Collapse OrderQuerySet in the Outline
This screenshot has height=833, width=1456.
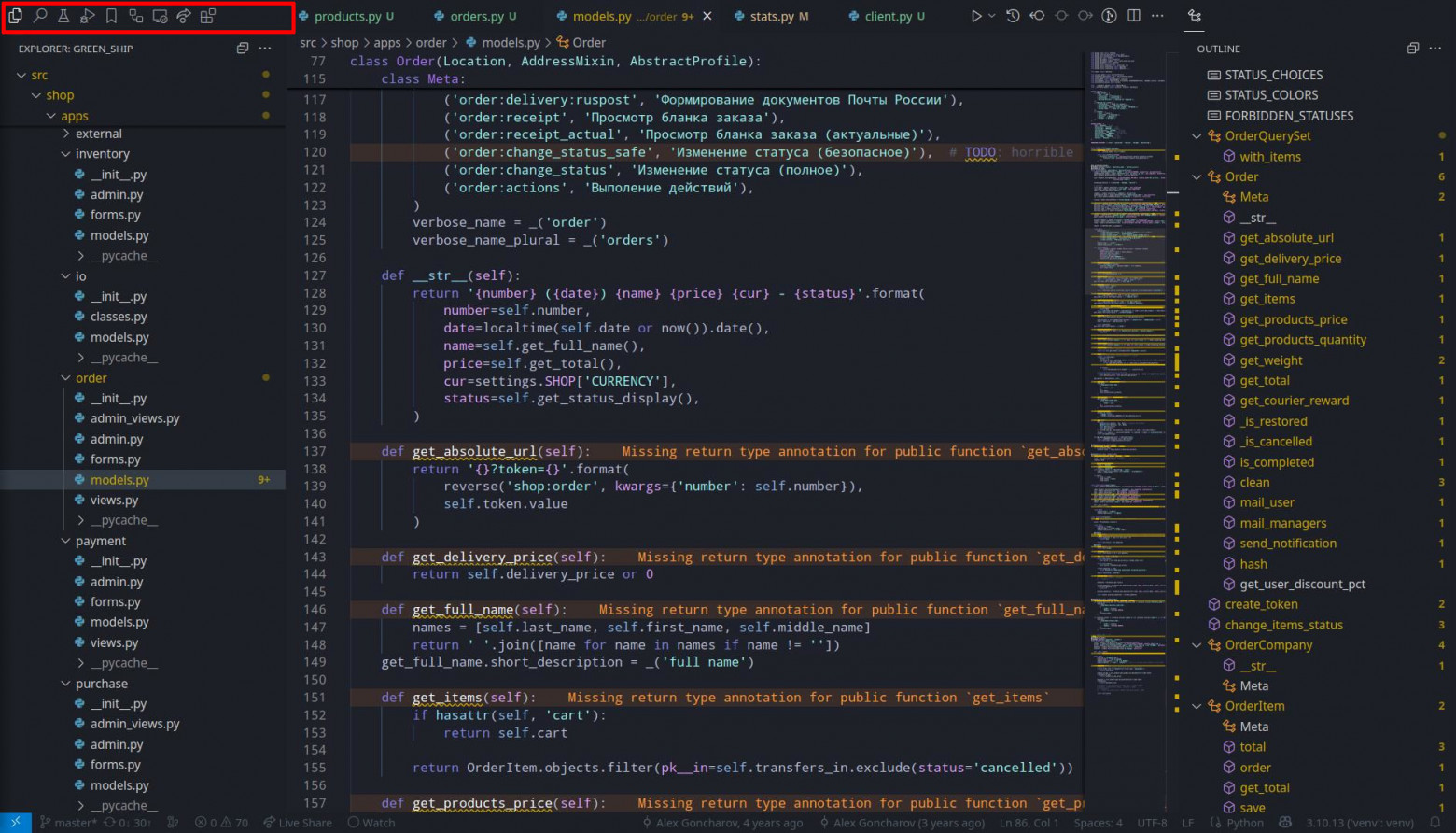(x=1197, y=135)
